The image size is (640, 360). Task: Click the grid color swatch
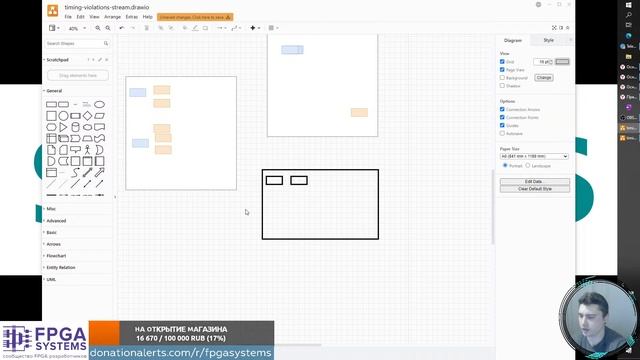(x=562, y=62)
